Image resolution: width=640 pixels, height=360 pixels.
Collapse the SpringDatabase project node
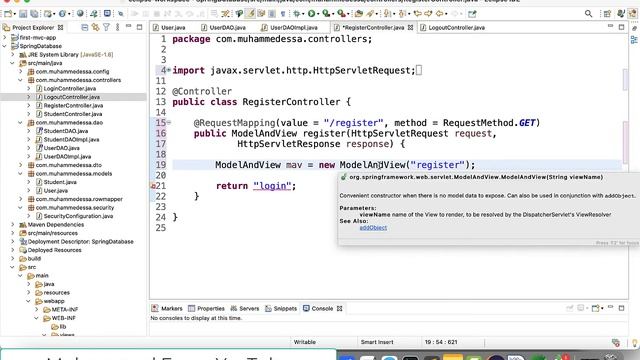(x=4, y=46)
